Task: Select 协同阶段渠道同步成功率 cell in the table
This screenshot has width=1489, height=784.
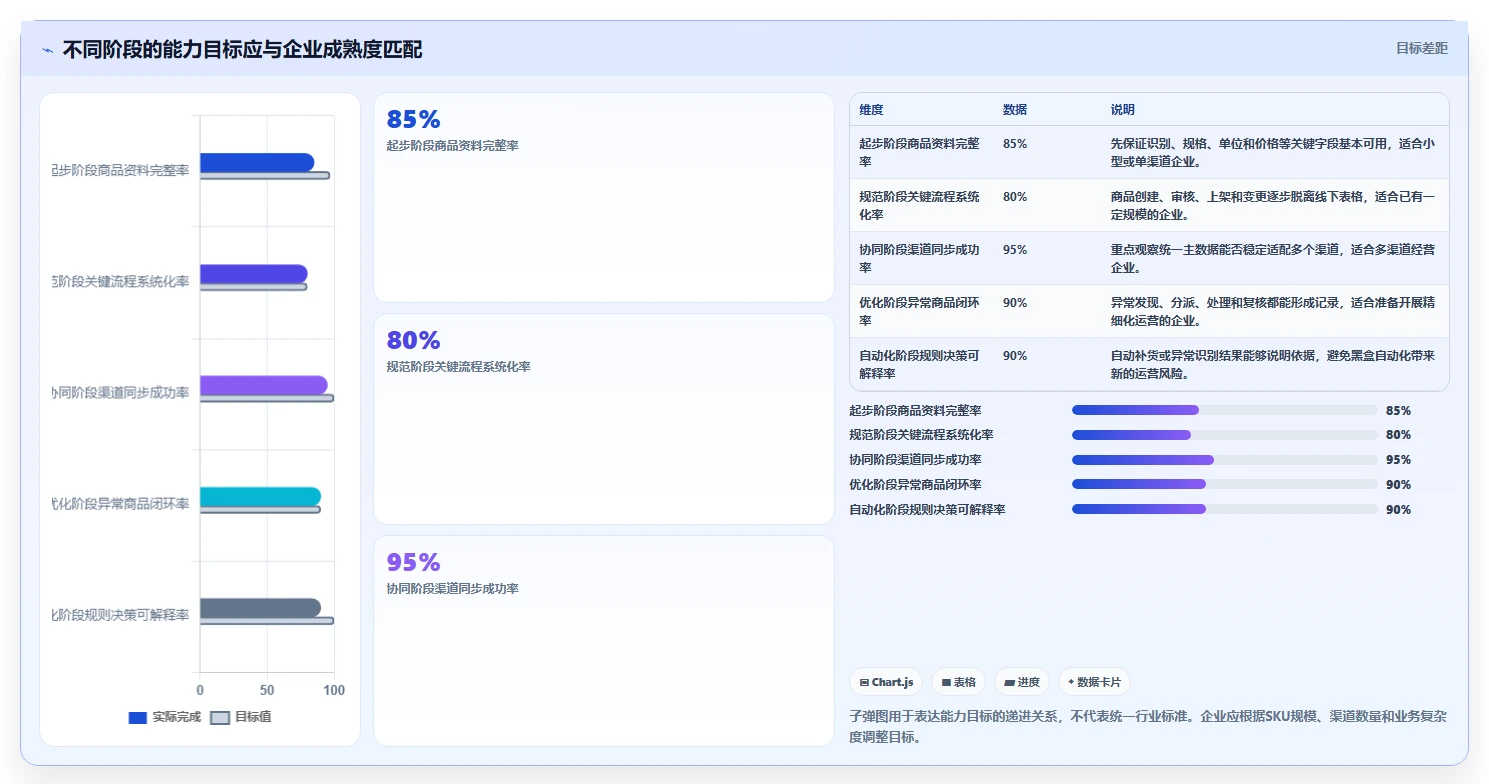Action: click(919, 258)
